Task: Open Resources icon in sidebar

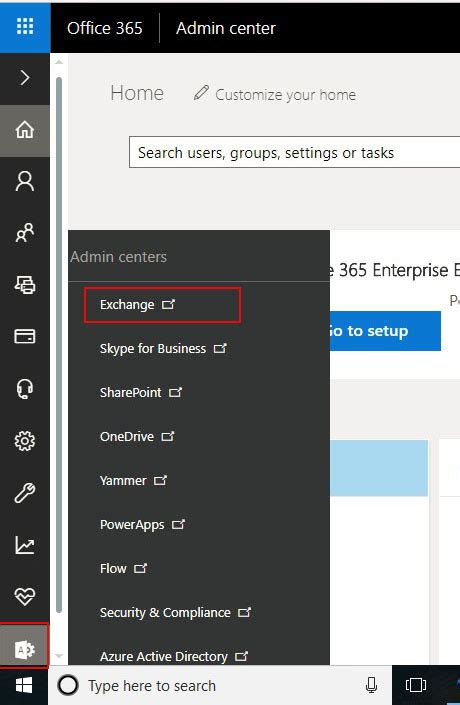Action: point(25,285)
